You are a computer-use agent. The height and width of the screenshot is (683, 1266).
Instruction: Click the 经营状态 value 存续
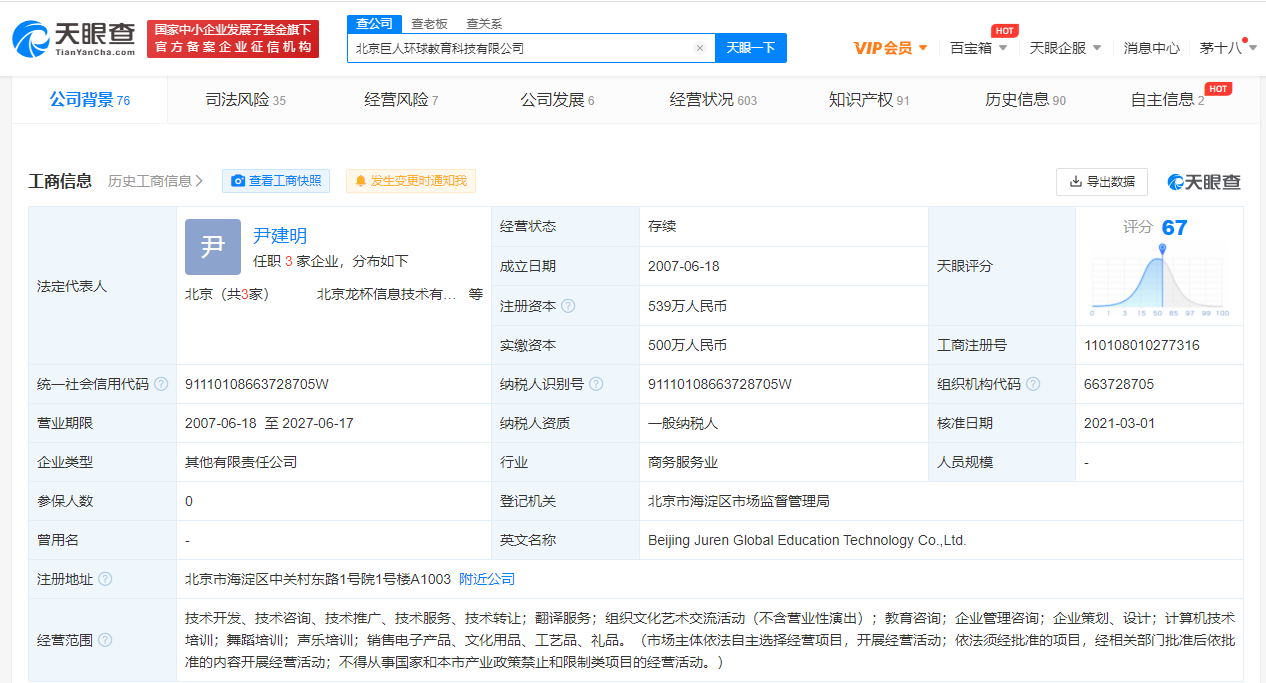pos(662,227)
